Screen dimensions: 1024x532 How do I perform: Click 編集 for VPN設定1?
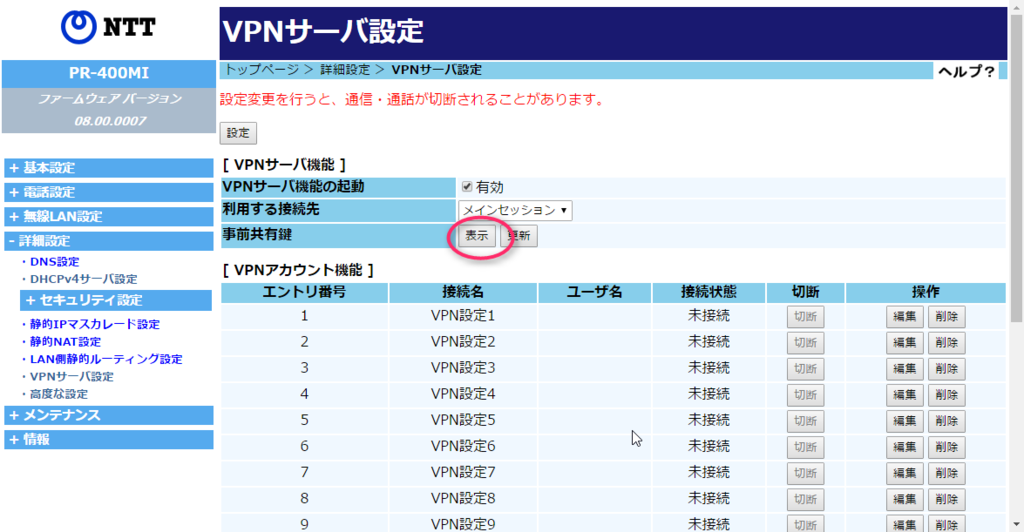pos(904,317)
